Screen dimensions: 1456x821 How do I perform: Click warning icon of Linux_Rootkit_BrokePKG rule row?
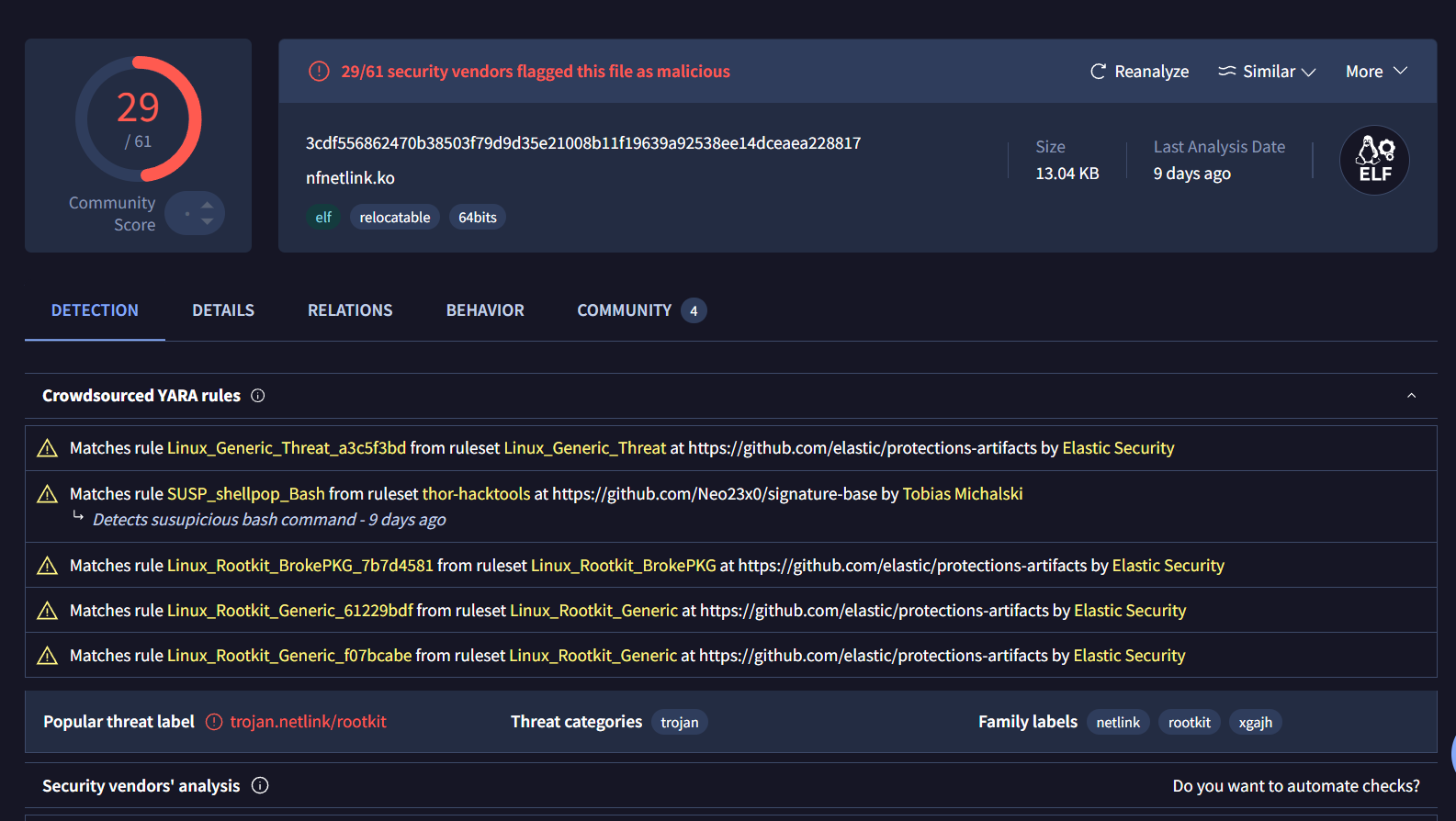click(47, 566)
